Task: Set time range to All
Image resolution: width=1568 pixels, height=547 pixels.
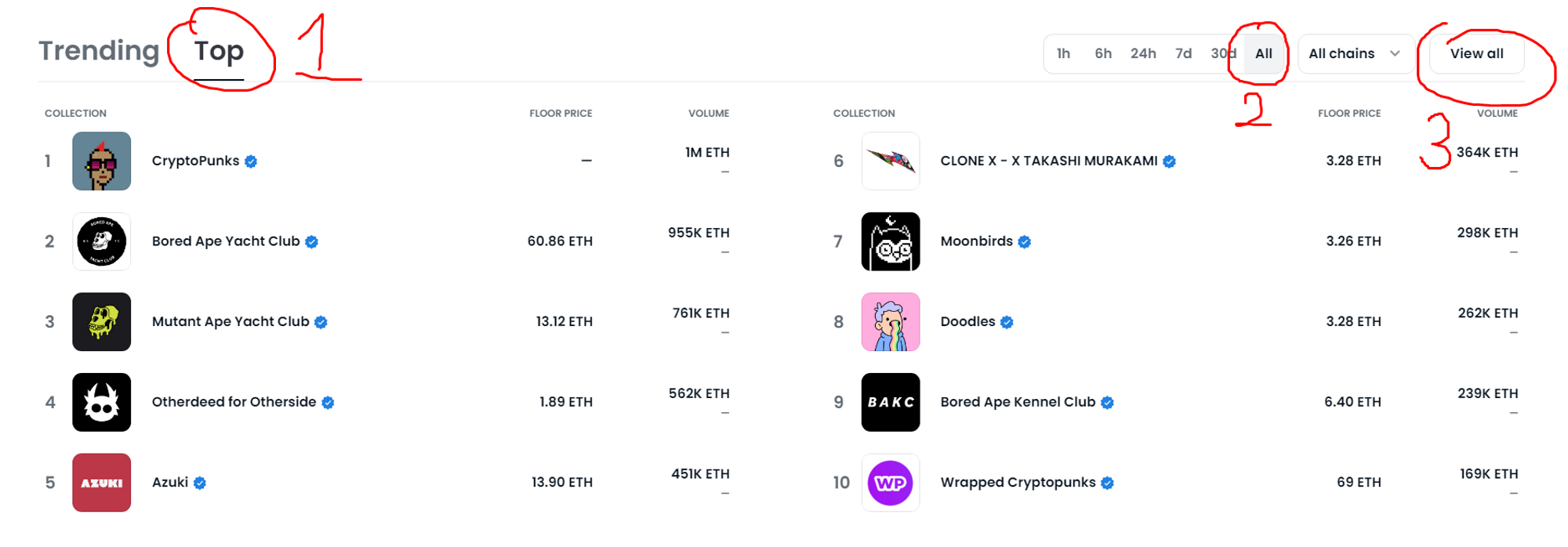Action: pyautogui.click(x=1264, y=54)
